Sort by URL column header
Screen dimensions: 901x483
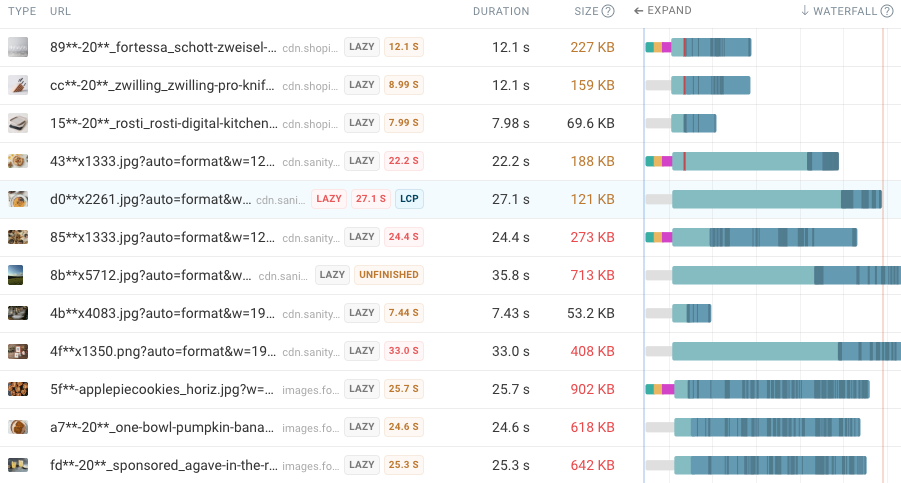(x=60, y=12)
